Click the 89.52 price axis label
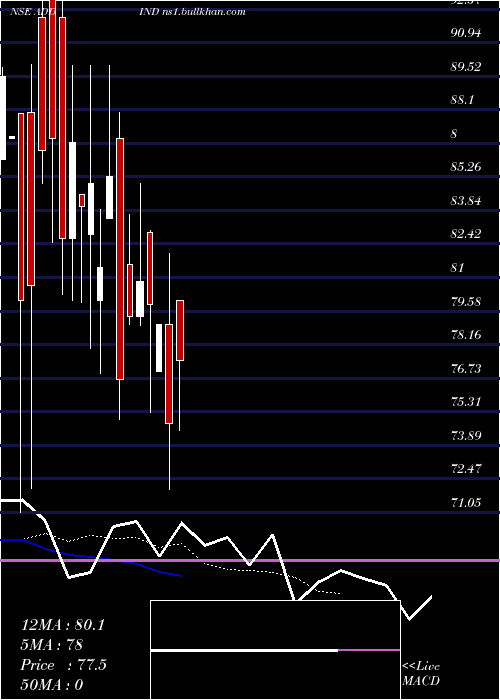Viewport: 500px width, 700px height. pos(466,67)
